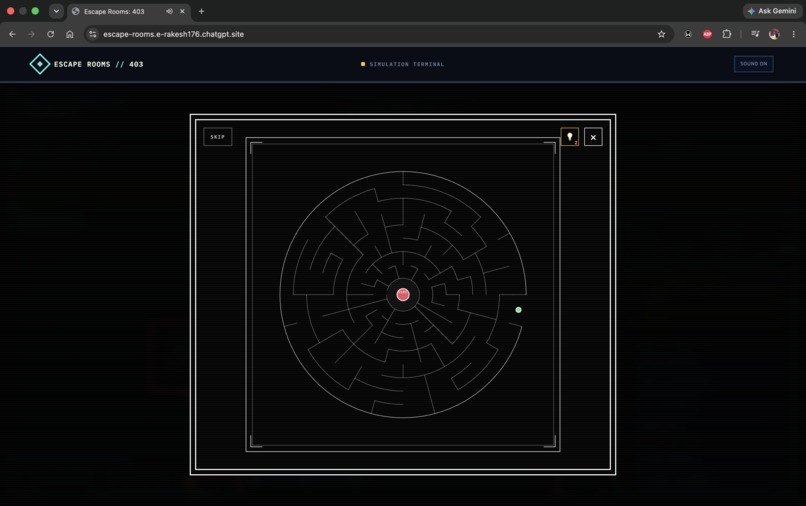Click the lightbulb hint icon
This screenshot has width=806, height=506.
pos(570,137)
